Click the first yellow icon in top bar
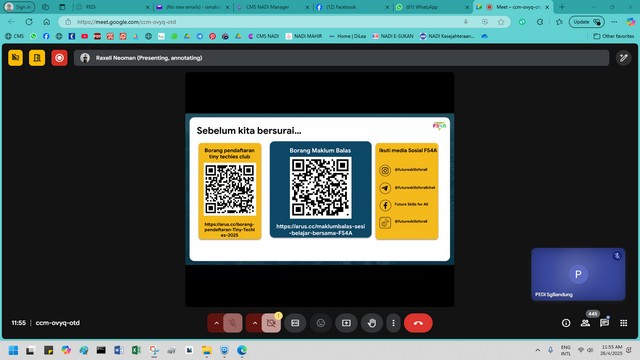This screenshot has width=640, height=360. [x=16, y=58]
